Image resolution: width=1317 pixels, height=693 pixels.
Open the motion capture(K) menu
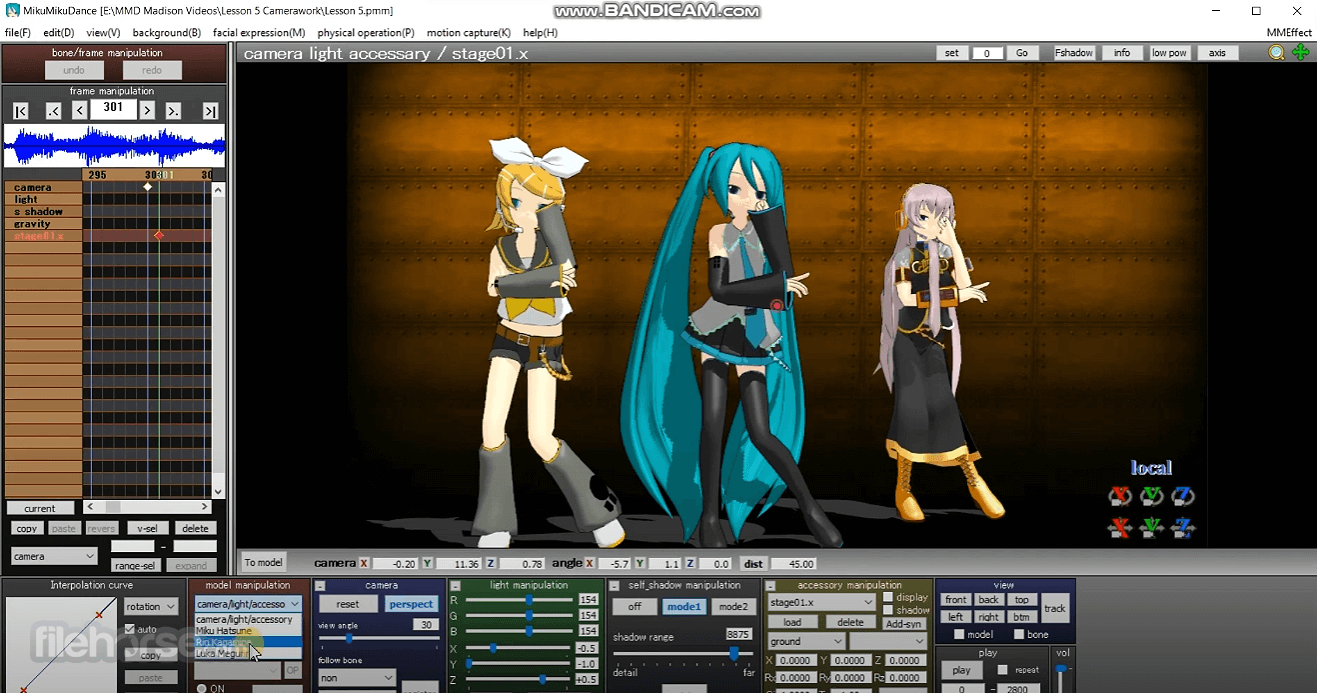pyautogui.click(x=469, y=33)
